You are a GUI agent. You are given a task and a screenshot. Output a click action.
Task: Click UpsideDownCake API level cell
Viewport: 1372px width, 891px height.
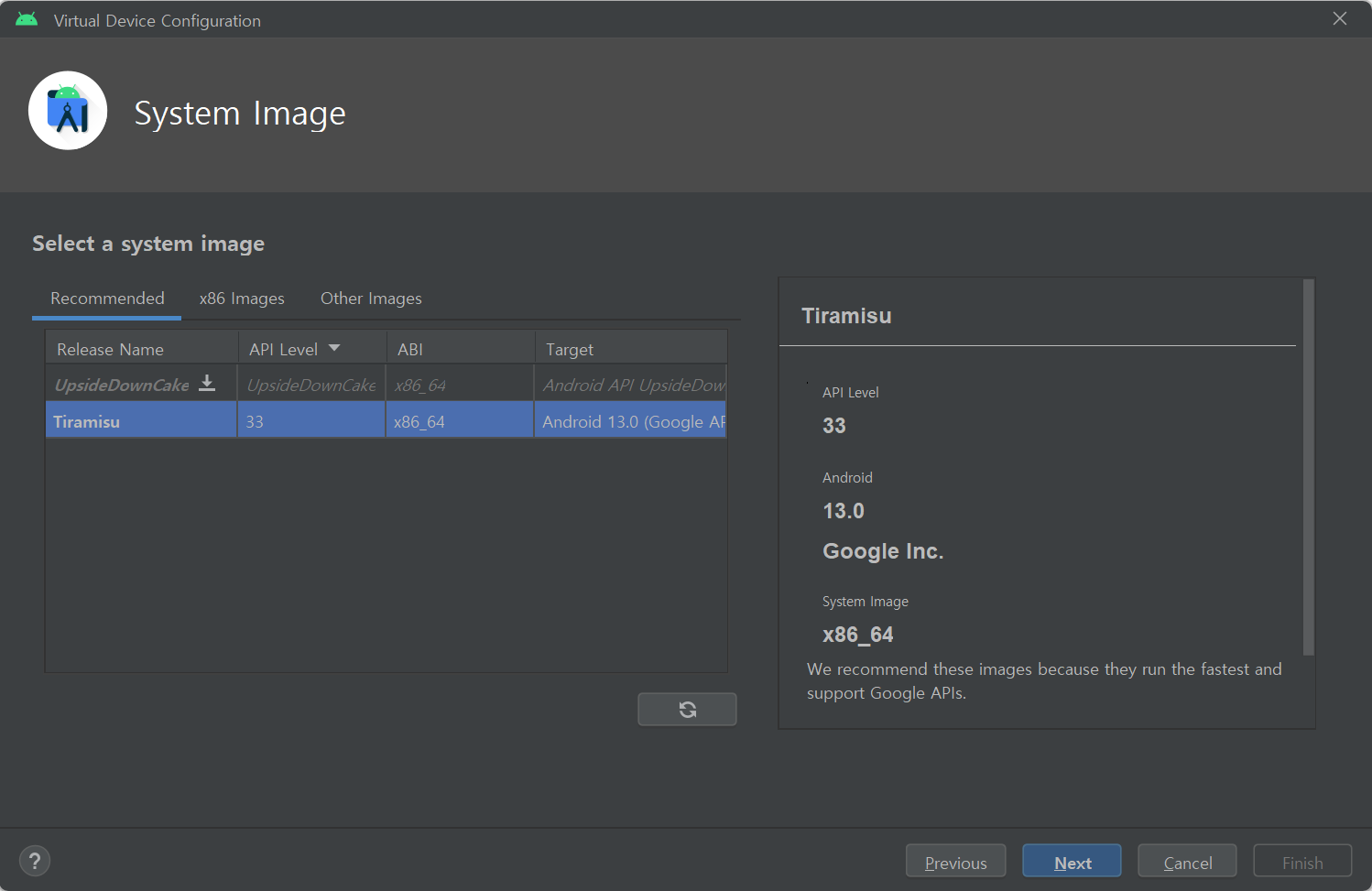tap(311, 385)
